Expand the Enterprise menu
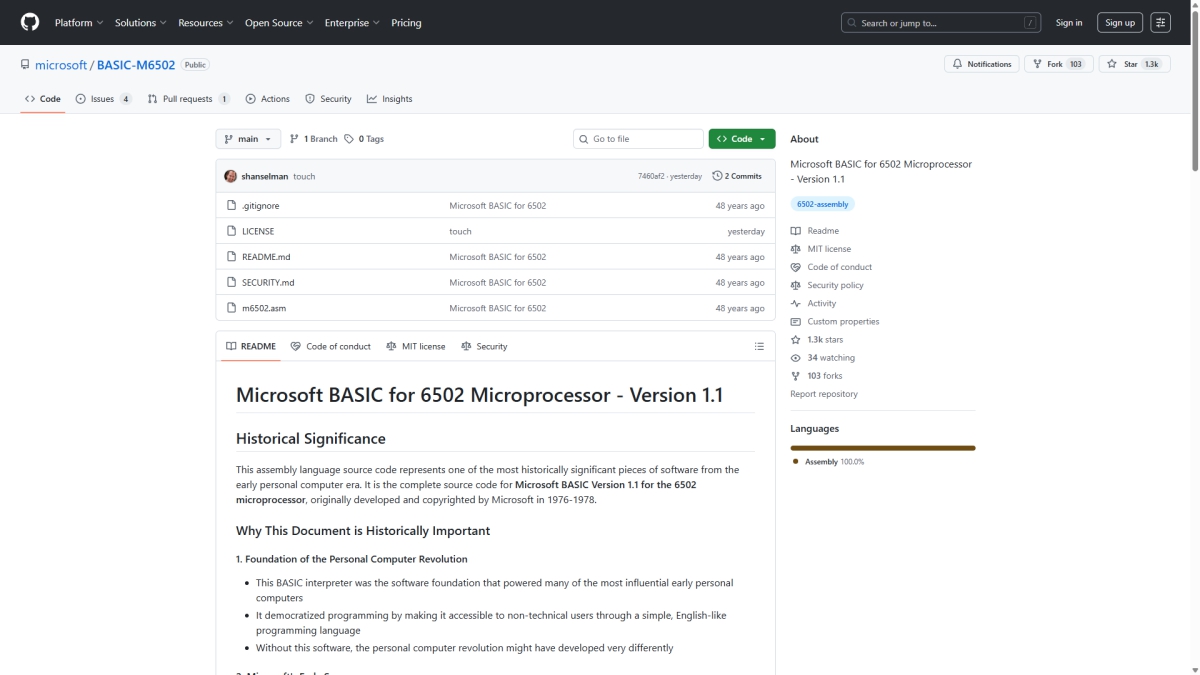Image resolution: width=1200 pixels, height=675 pixels. coord(352,23)
